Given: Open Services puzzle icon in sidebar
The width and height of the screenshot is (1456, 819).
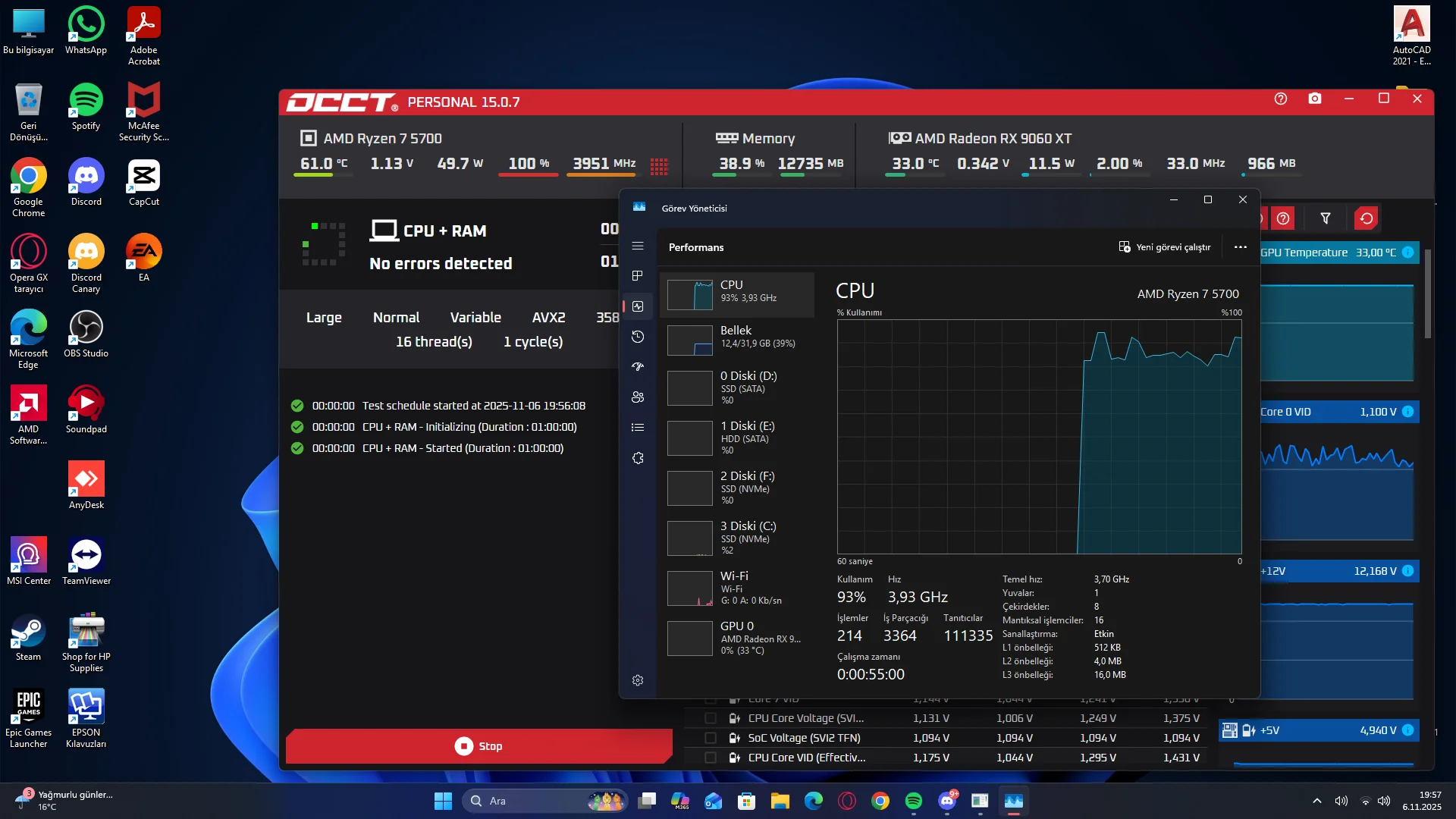Looking at the screenshot, I should 638,458.
